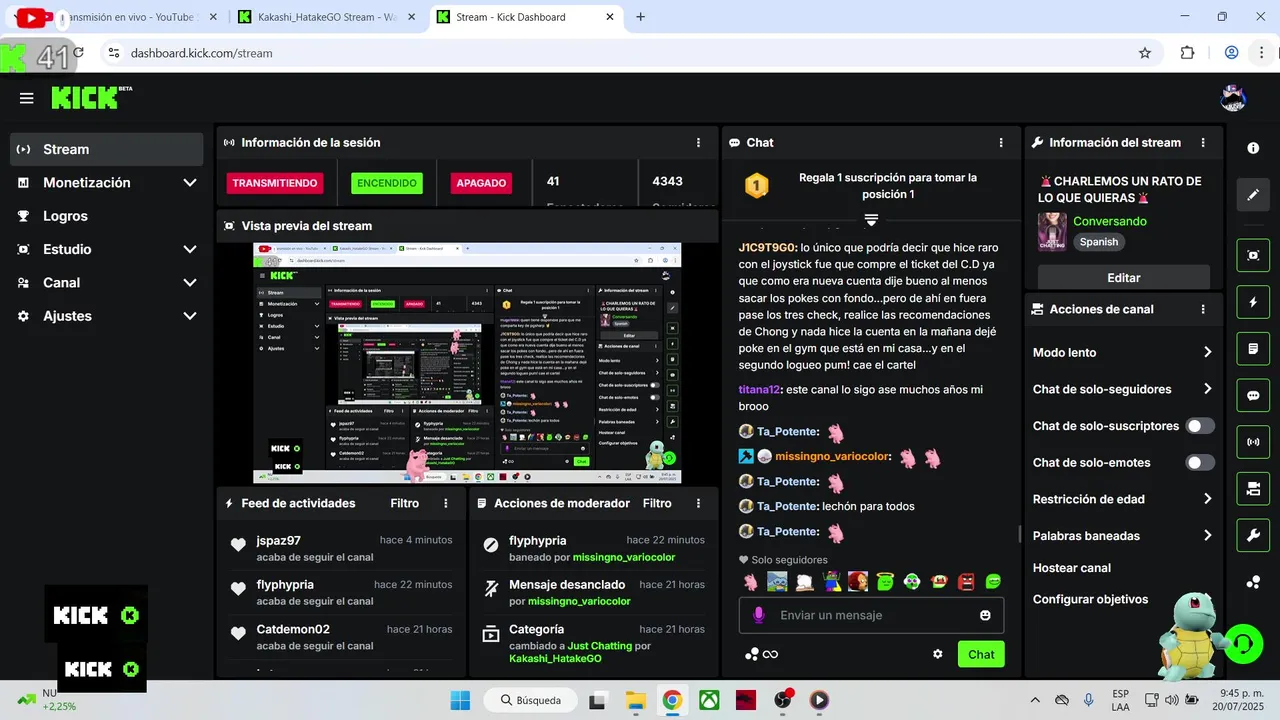The image size is (1280, 720).
Task: Click Kakashi_HatakeGO link in Categoría entry
Action: (x=555, y=659)
